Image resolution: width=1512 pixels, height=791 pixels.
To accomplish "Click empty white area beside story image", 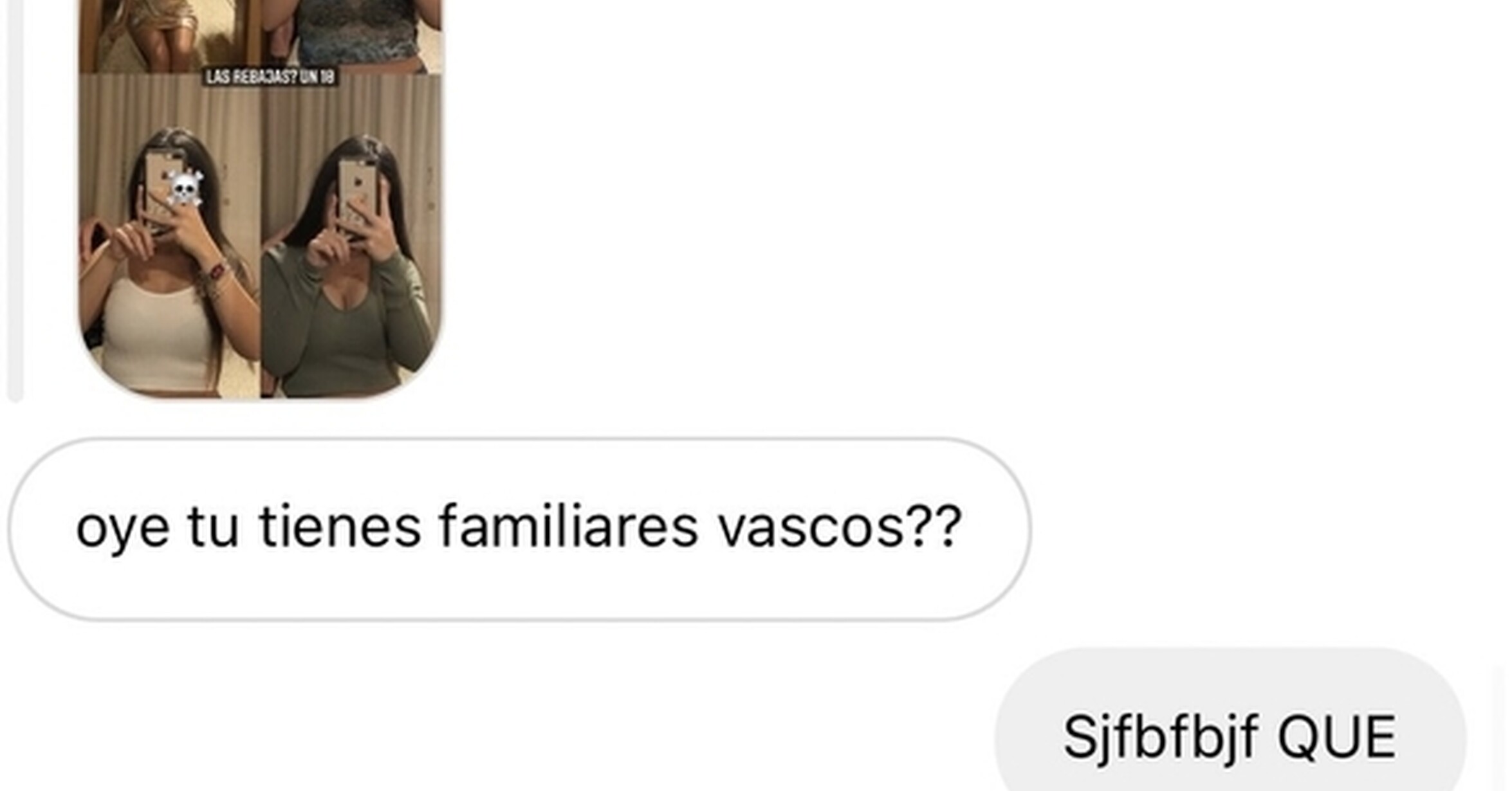I will (x=965, y=206).
